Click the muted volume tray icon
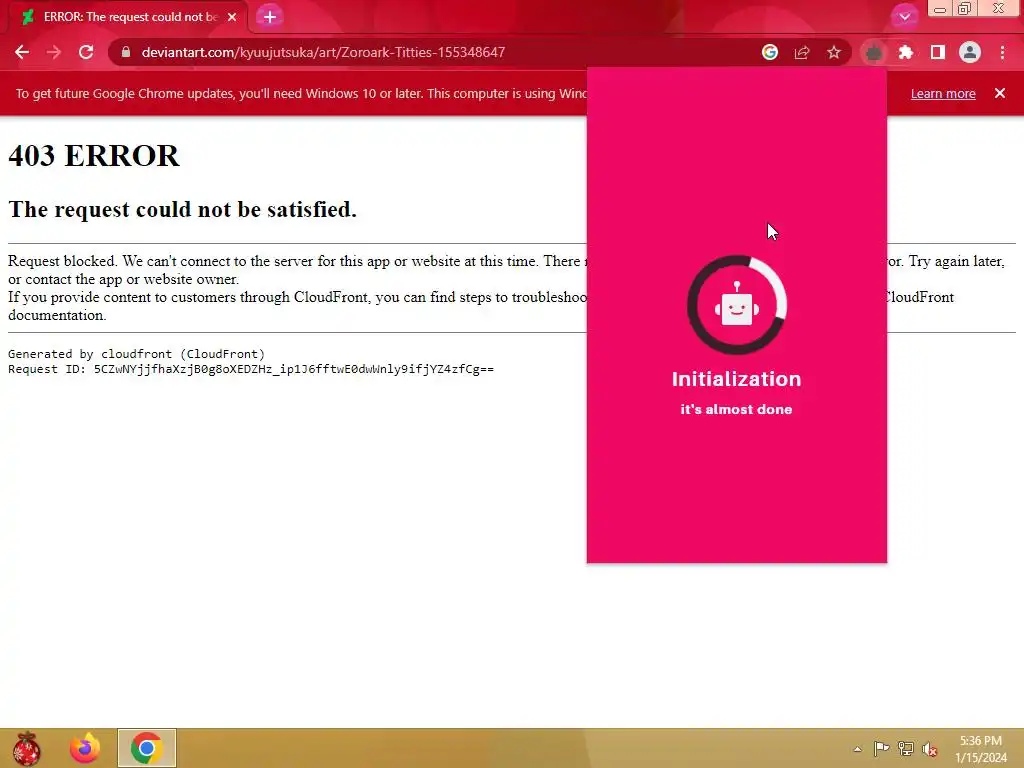This screenshot has width=1024, height=768. pos(929,749)
